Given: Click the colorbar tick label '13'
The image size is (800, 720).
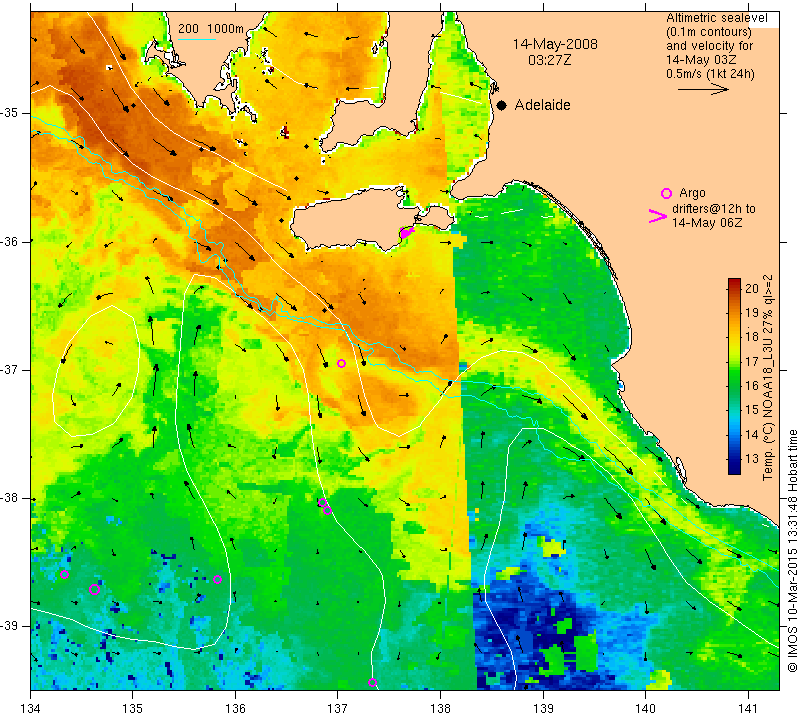Looking at the screenshot, I should click(752, 458).
